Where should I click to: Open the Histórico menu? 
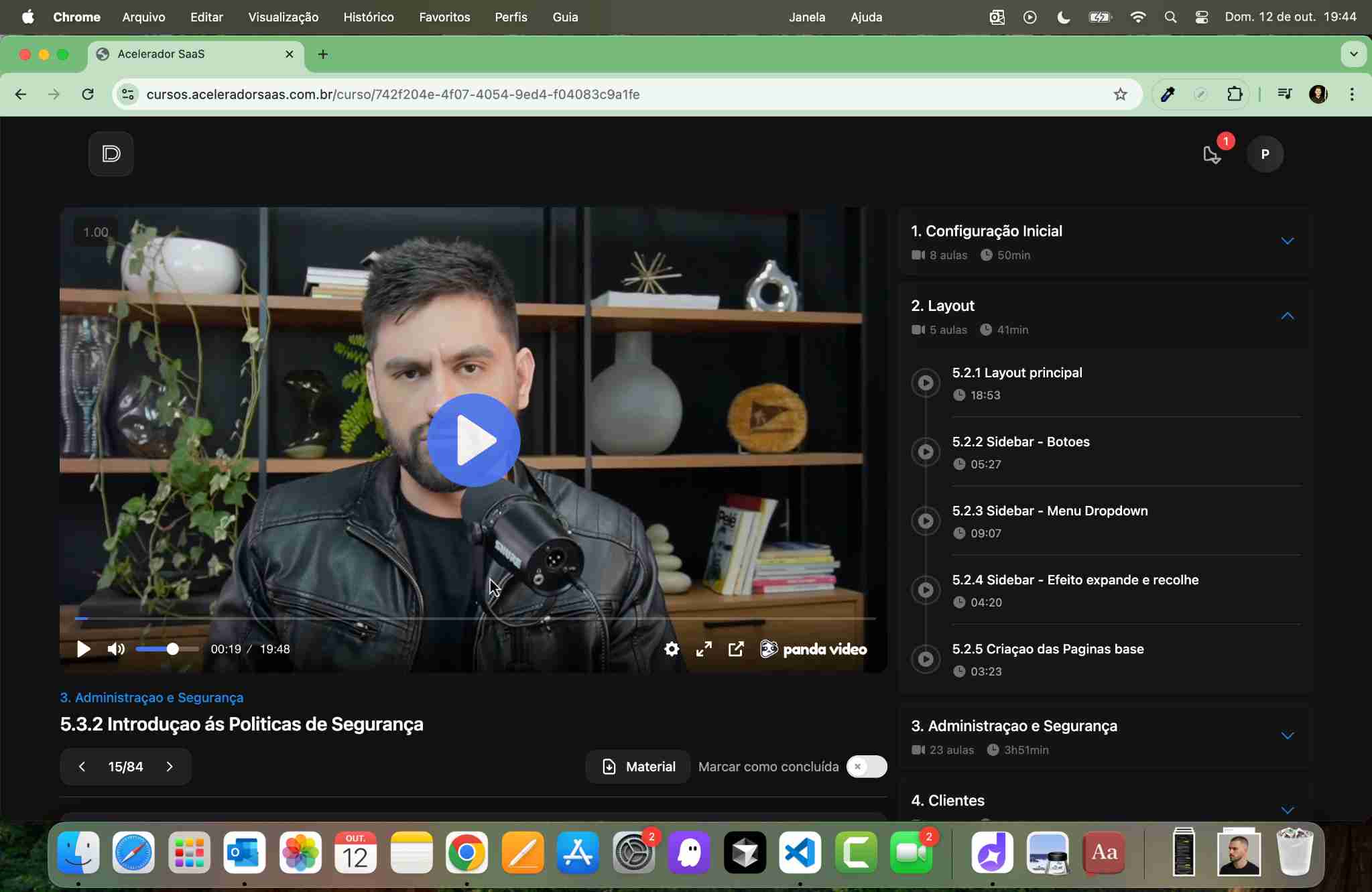tap(369, 17)
